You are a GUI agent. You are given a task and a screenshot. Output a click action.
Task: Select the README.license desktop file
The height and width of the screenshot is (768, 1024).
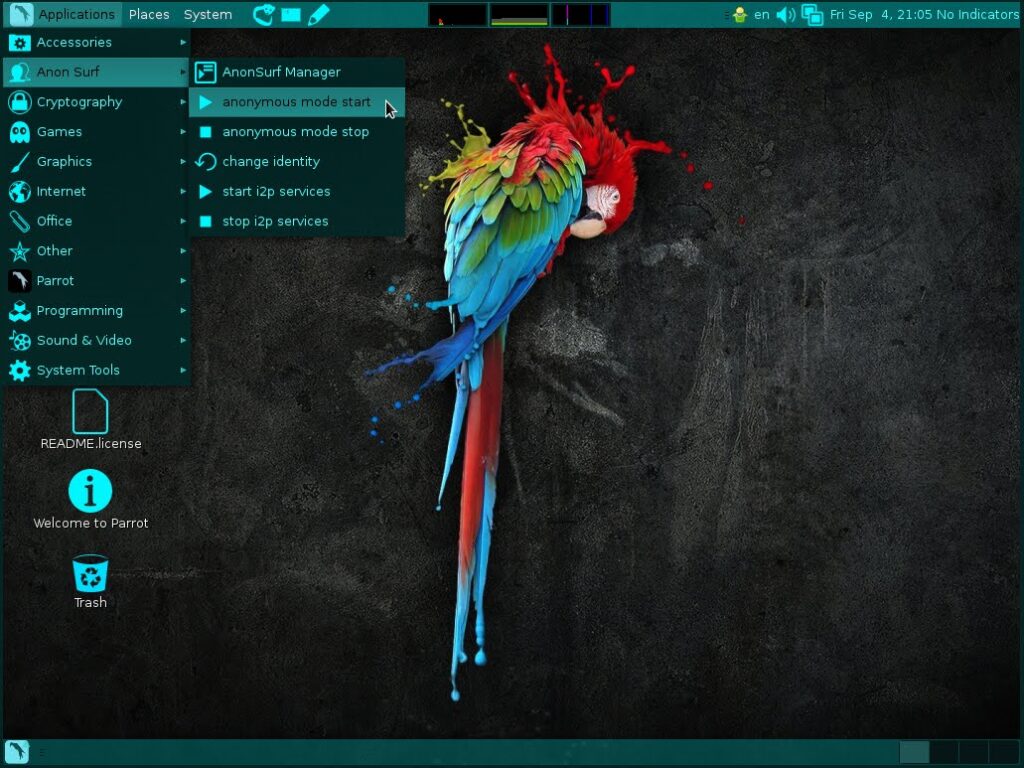point(90,412)
